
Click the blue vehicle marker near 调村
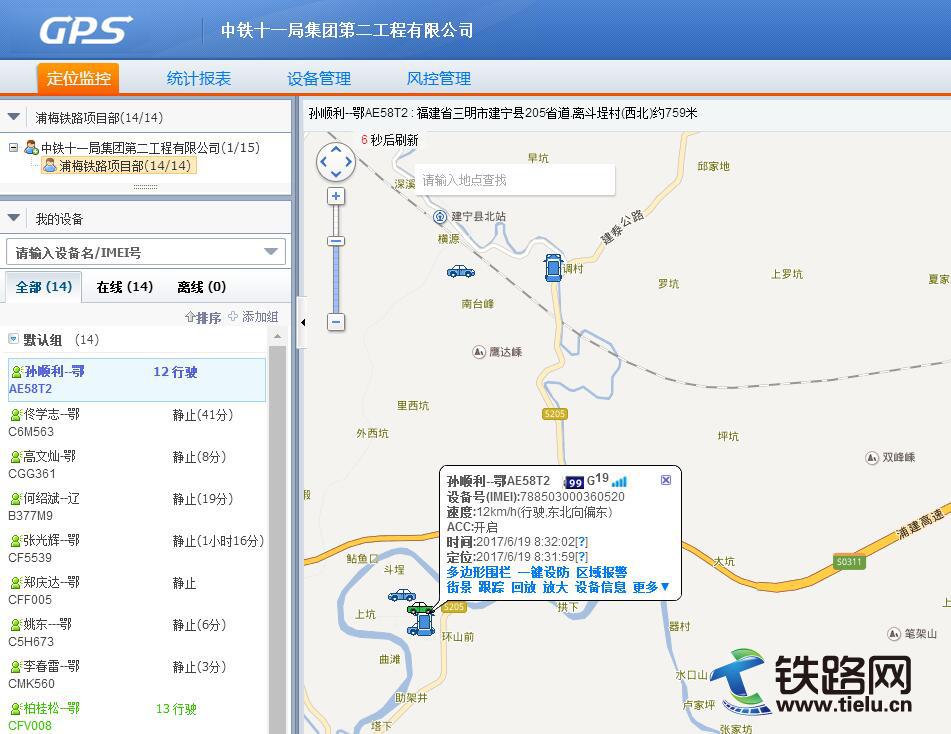tap(553, 268)
